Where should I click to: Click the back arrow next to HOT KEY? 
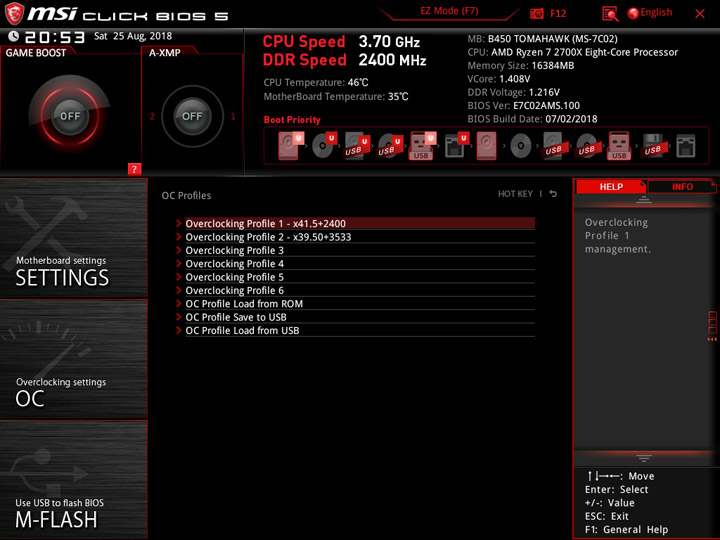click(553, 194)
